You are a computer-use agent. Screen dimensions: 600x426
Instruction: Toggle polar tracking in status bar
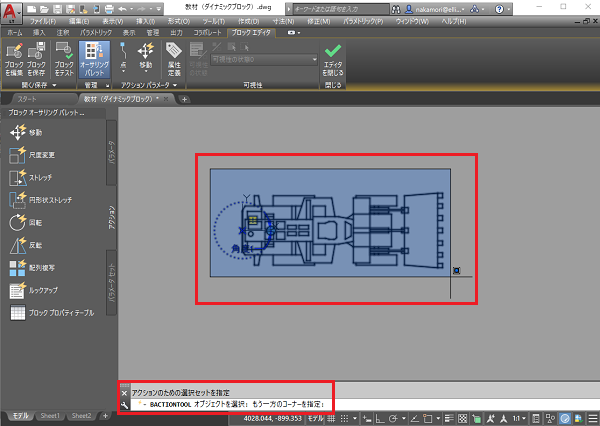[x=393, y=418]
